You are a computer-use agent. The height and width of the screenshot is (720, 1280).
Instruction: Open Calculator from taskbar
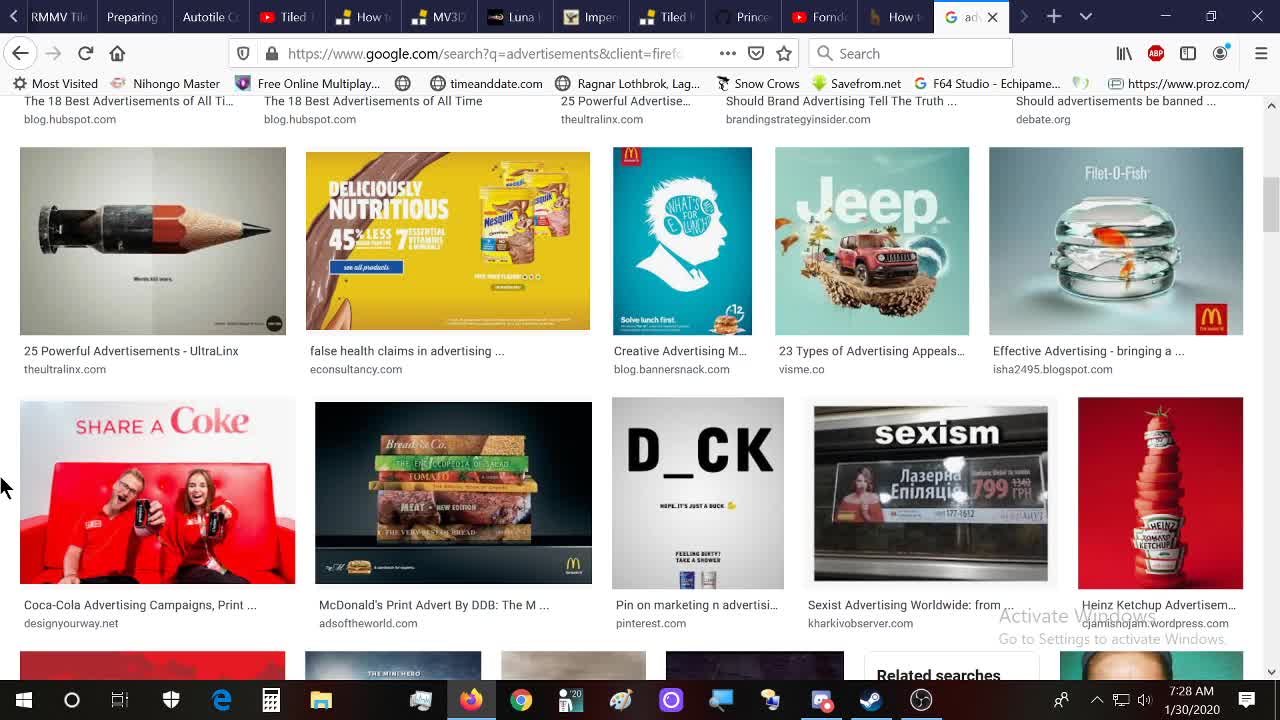(271, 700)
